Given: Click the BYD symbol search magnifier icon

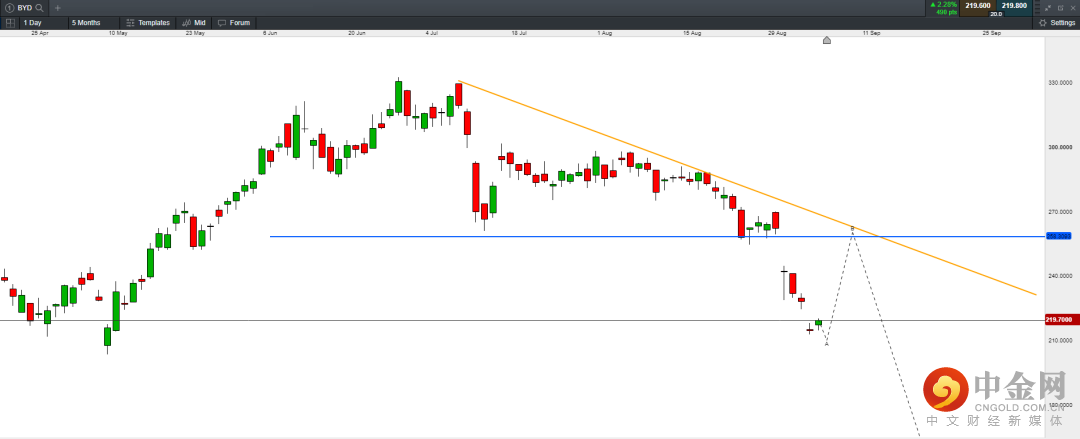Looking at the screenshot, I should point(38,7).
